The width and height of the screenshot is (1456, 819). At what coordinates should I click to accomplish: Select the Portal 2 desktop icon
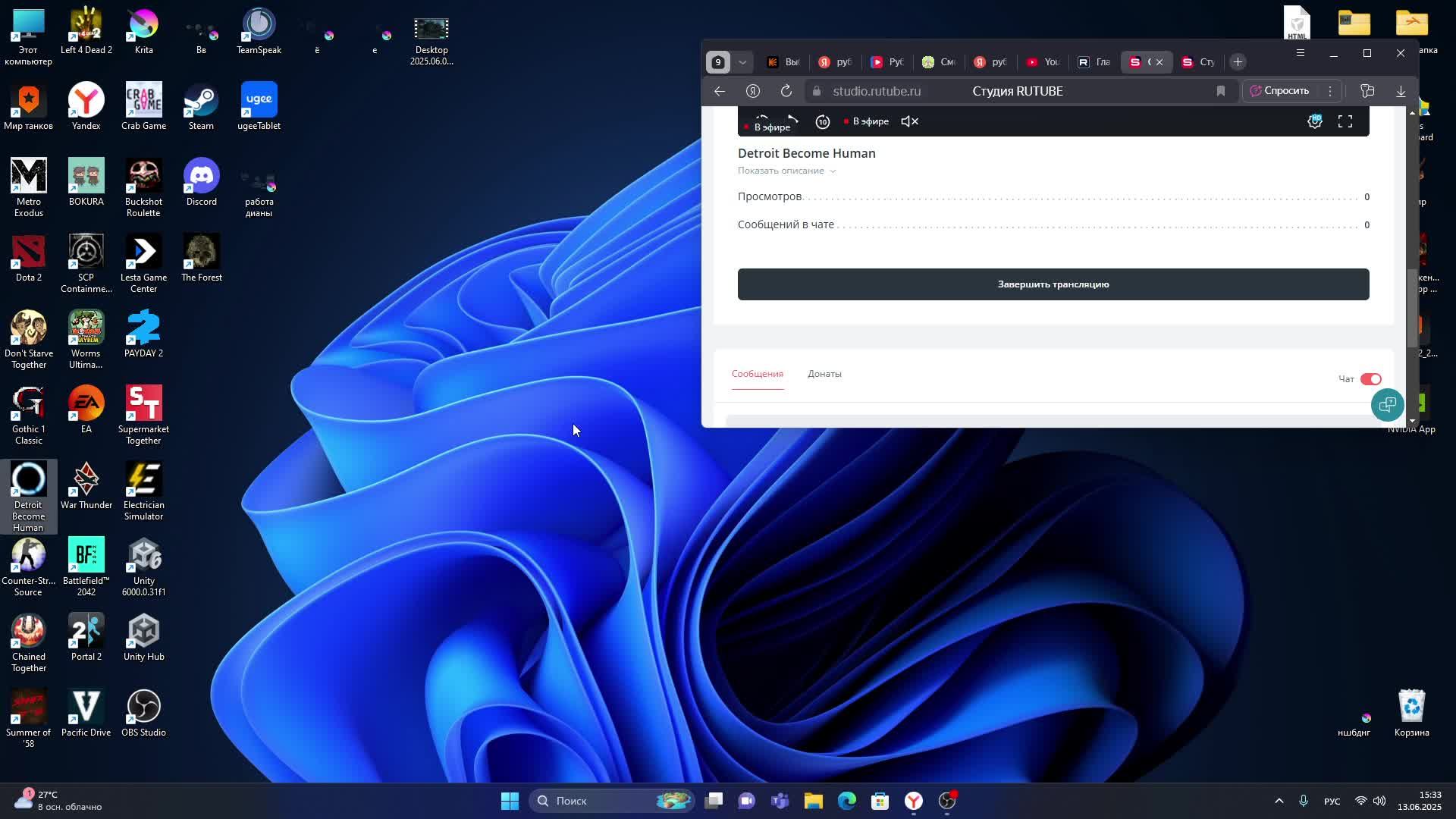coord(86,637)
